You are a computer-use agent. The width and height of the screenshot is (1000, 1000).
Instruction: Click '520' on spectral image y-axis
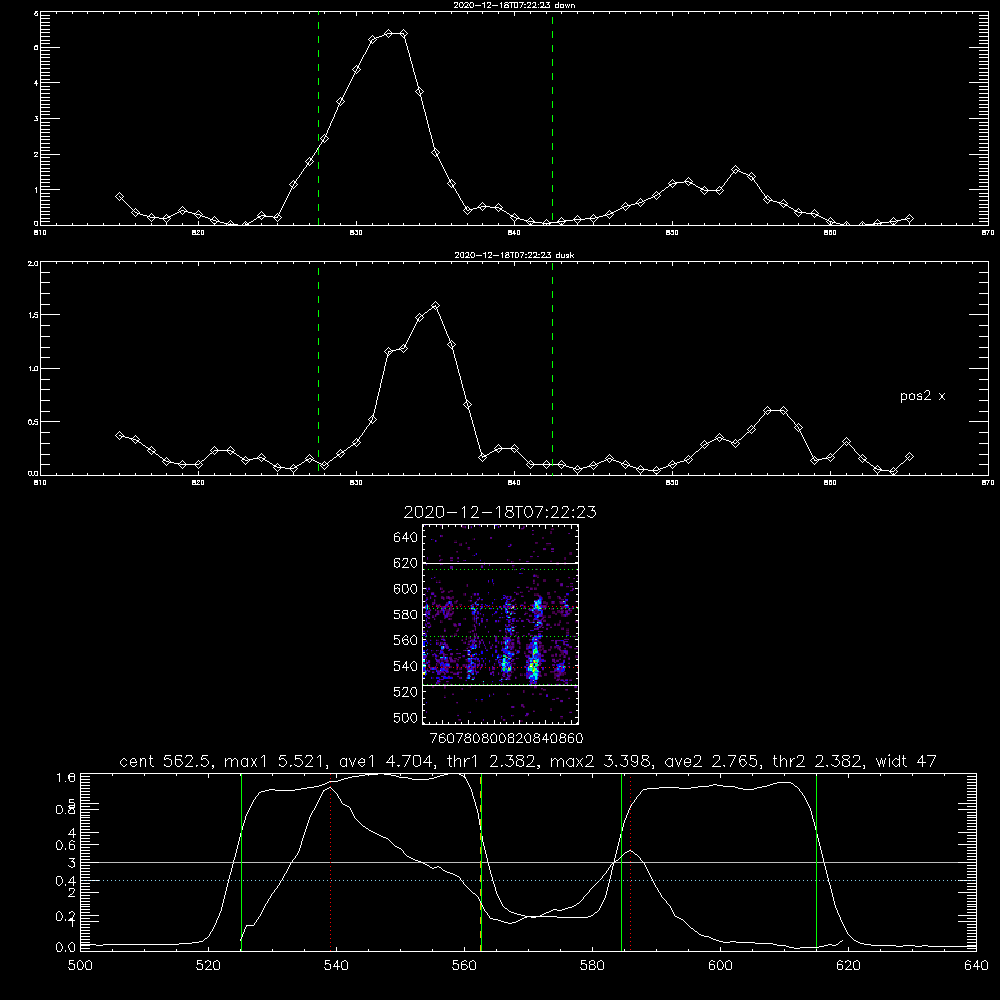[406, 692]
